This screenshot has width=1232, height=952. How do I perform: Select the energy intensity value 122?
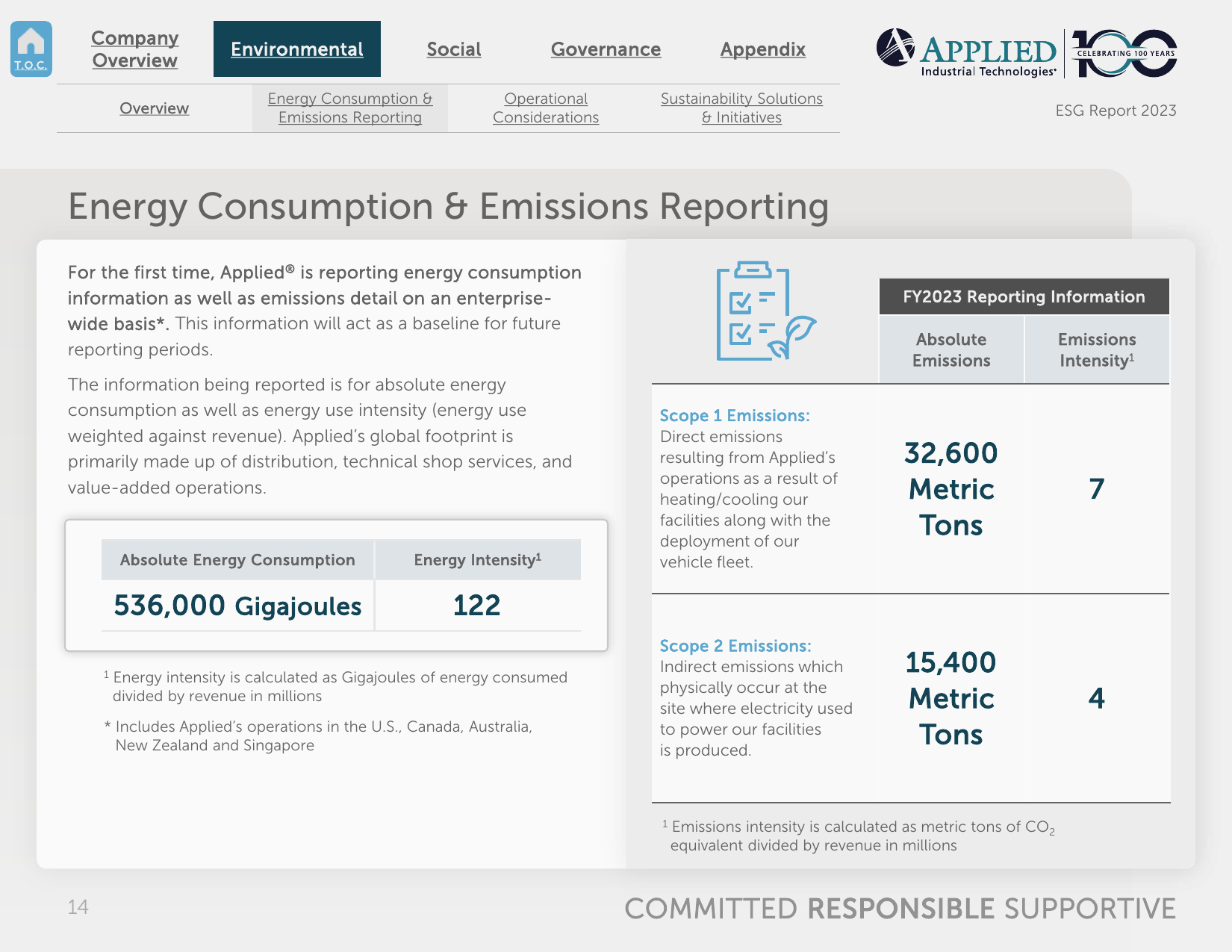point(477,606)
